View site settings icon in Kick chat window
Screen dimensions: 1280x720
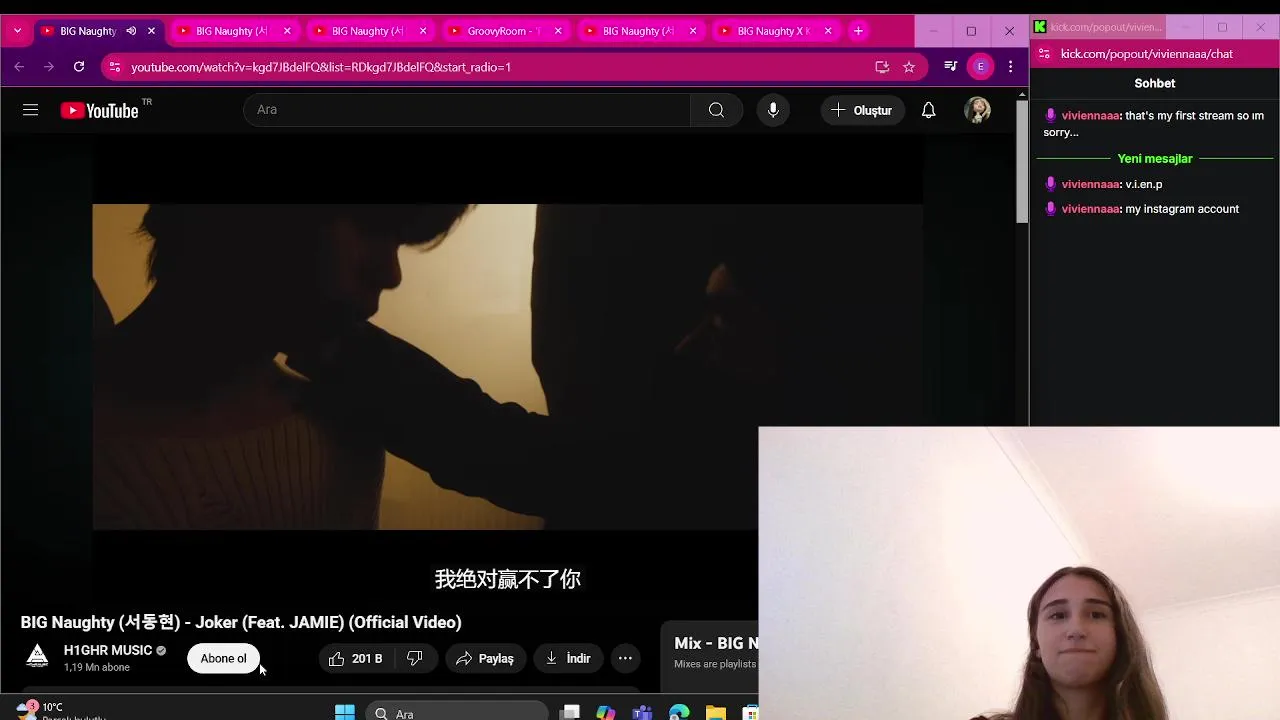[x=1044, y=54]
